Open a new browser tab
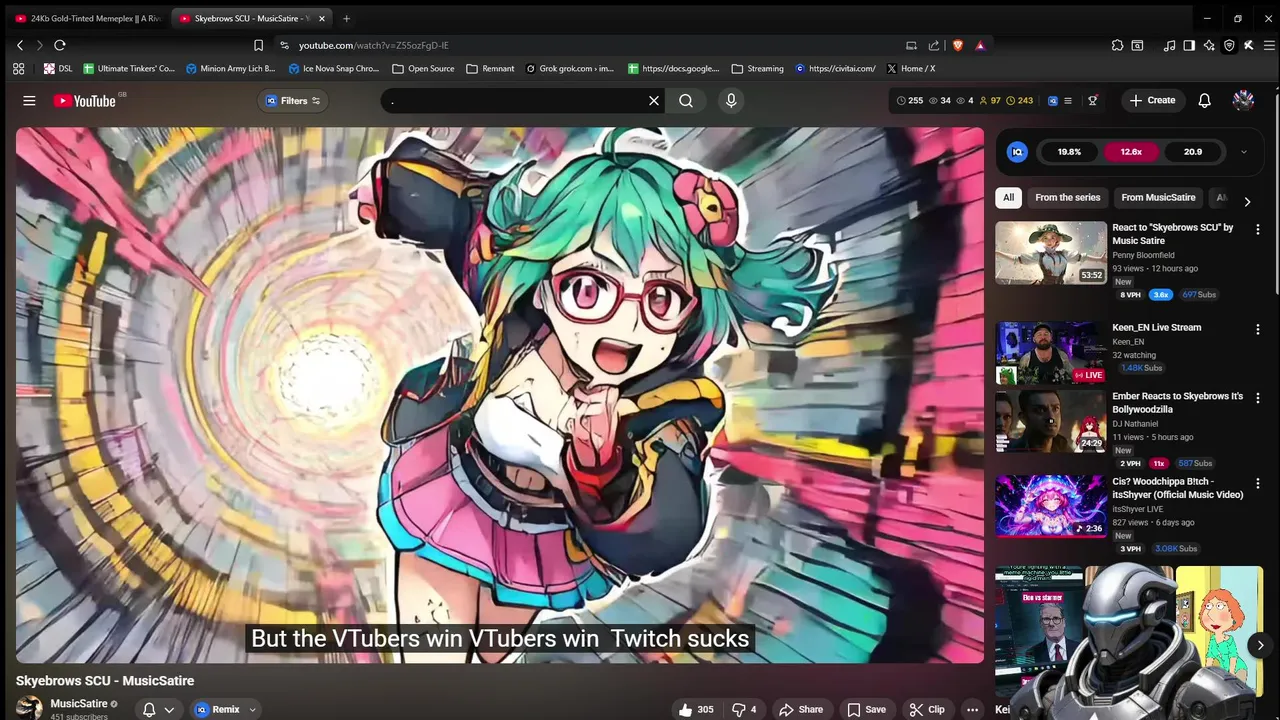1280x720 pixels. tap(346, 18)
